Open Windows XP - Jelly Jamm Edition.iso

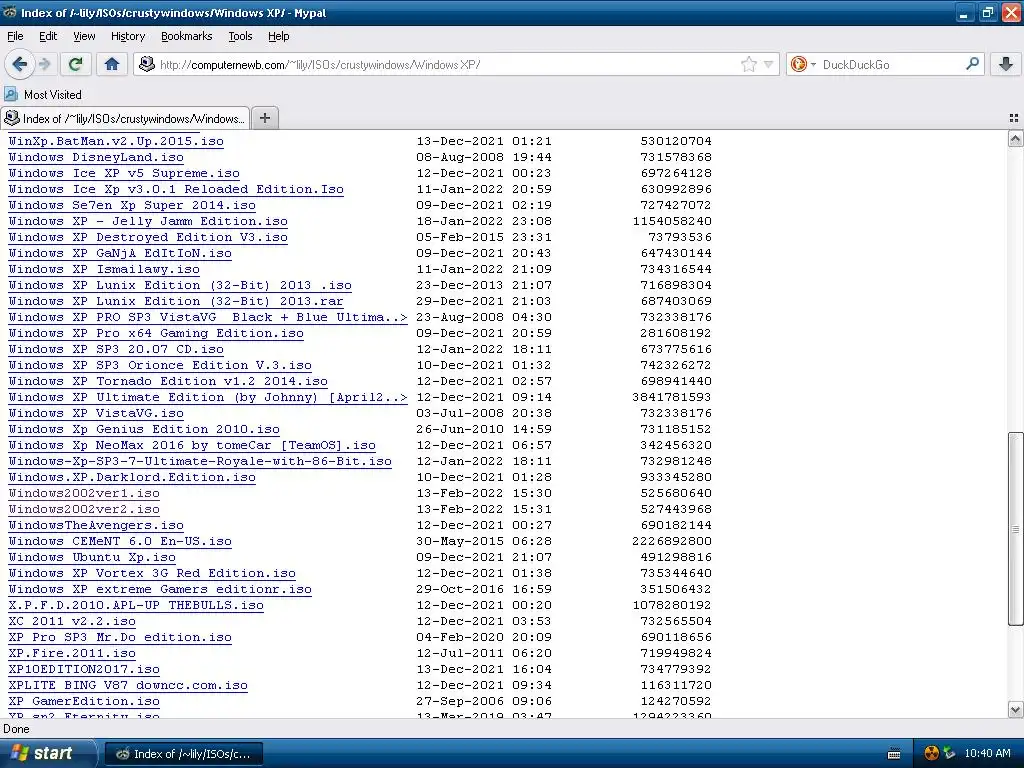(148, 221)
